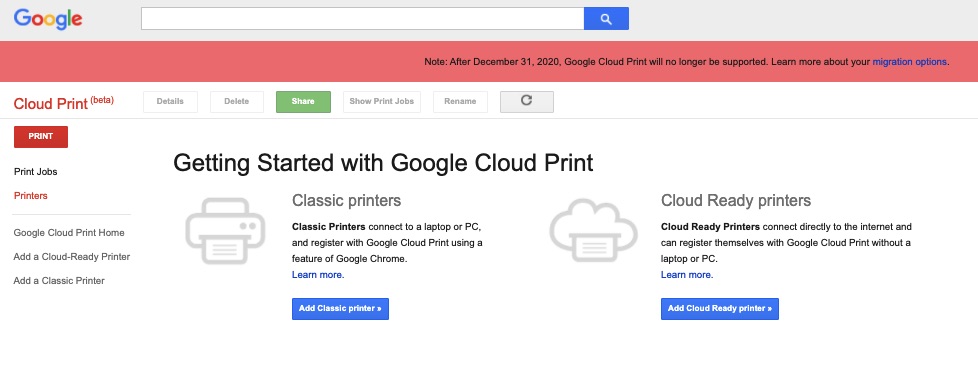Click Learn more under Cloud Ready printers
The height and width of the screenshot is (367, 978).
click(x=687, y=275)
